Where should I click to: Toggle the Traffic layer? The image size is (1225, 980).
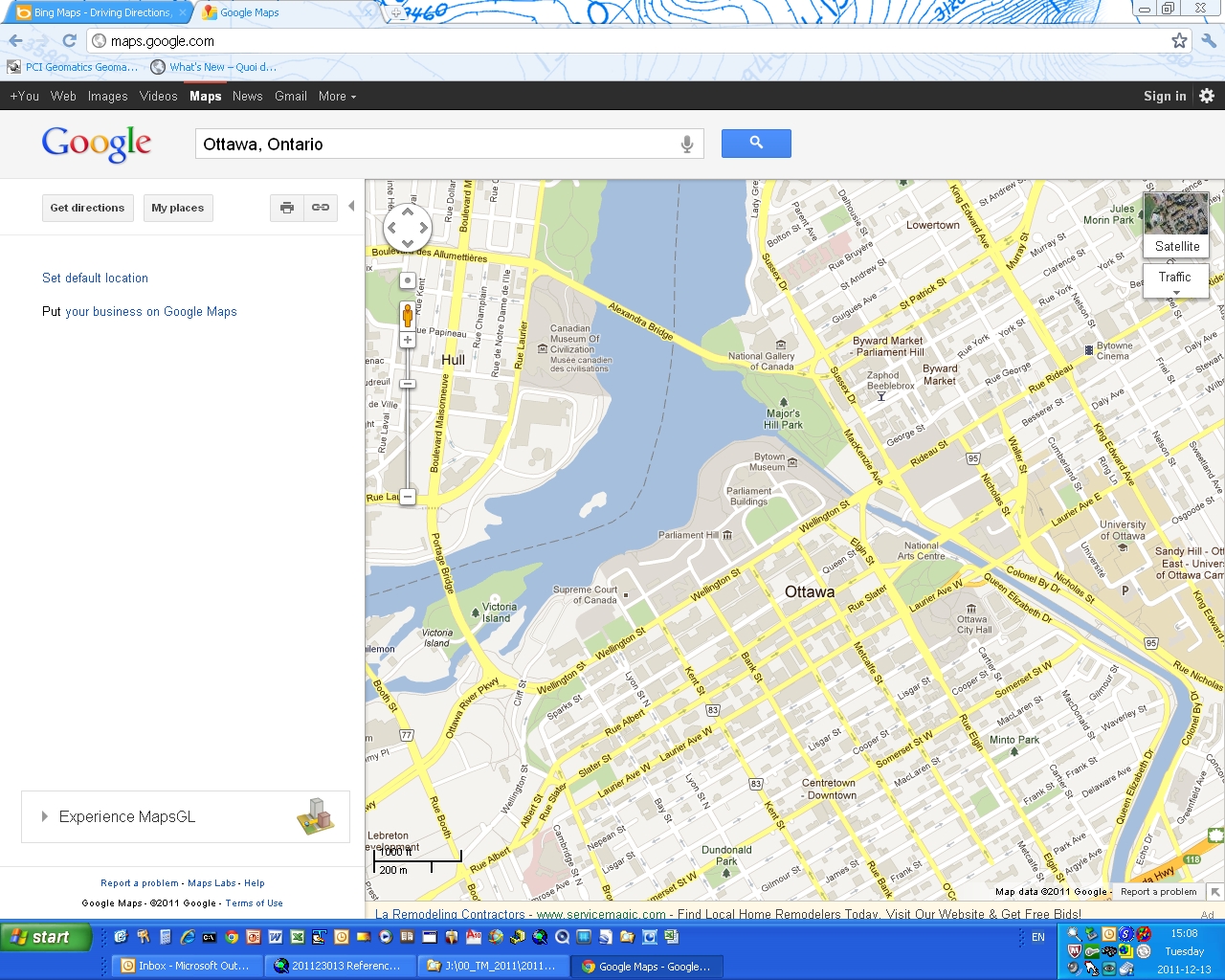(1175, 277)
